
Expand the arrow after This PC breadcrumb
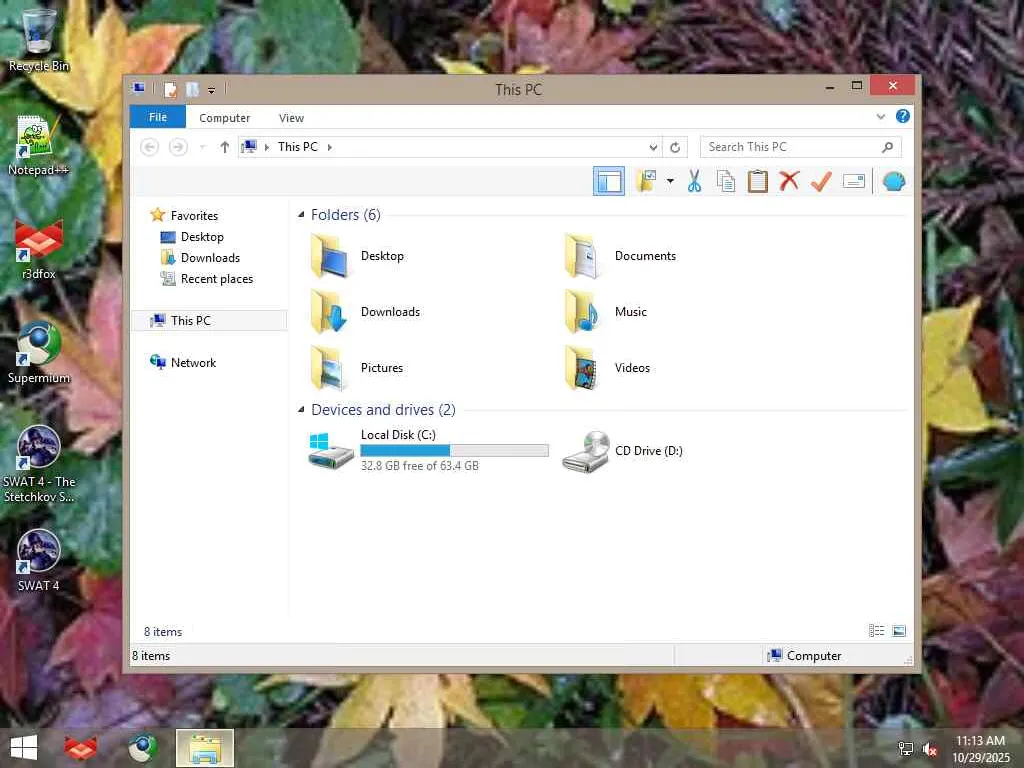(x=329, y=147)
